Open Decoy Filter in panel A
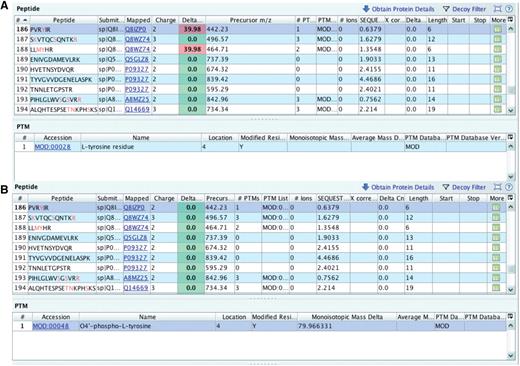520x366 pixels. [x=464, y=9]
